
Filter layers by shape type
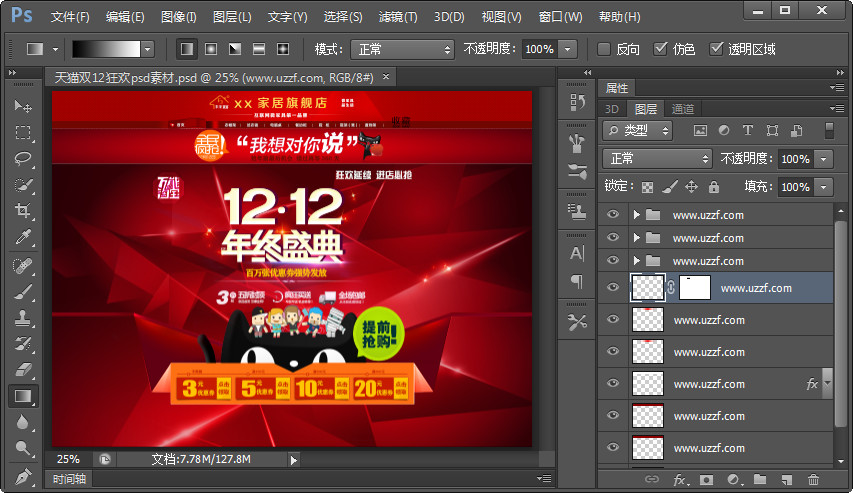772,131
